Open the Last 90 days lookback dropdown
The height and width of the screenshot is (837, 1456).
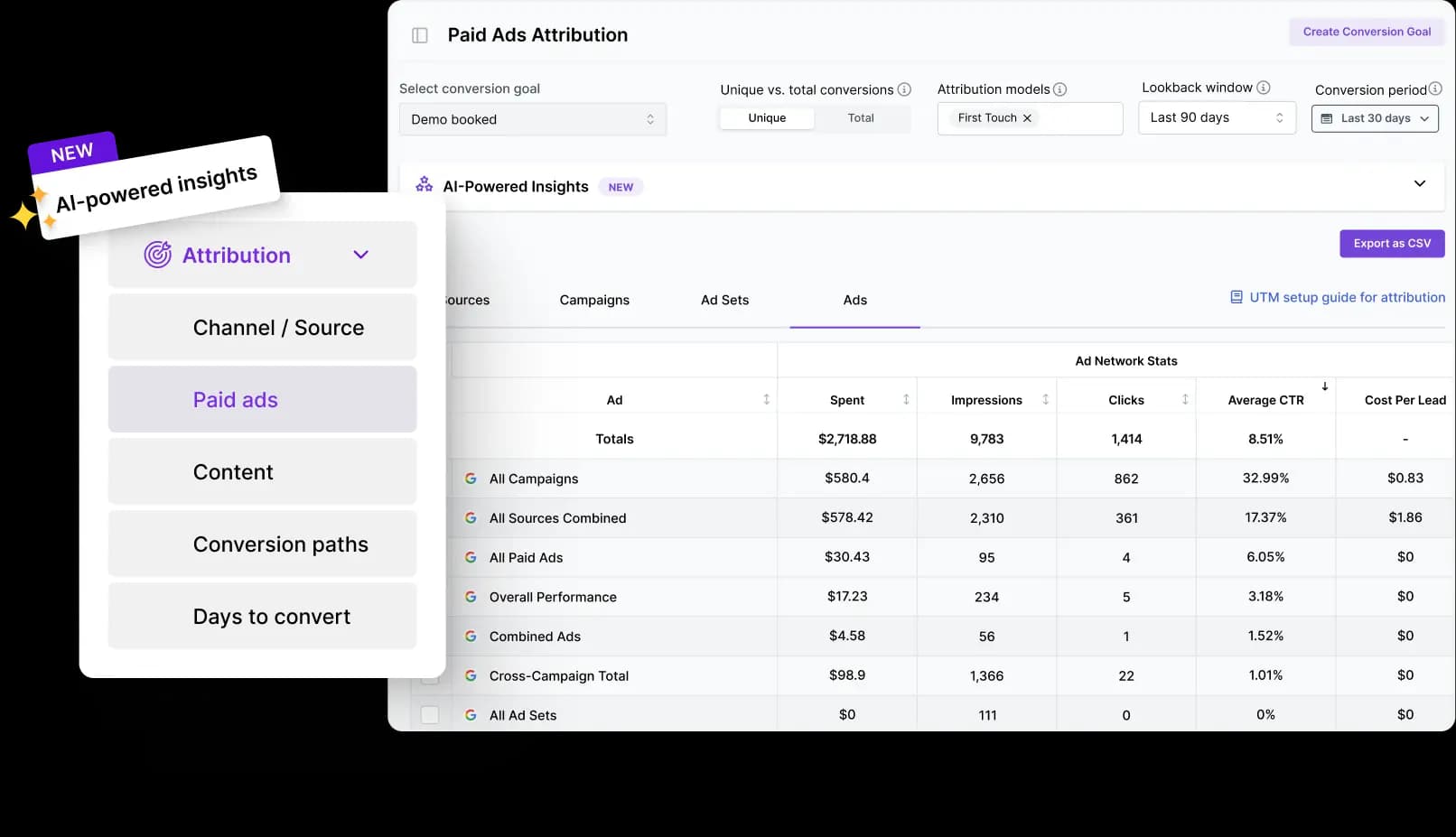pos(1216,117)
